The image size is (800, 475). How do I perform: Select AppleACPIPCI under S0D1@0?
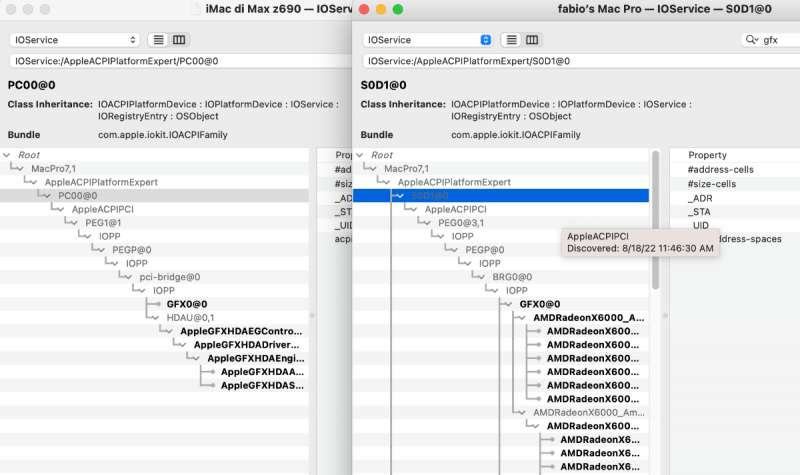coord(456,209)
